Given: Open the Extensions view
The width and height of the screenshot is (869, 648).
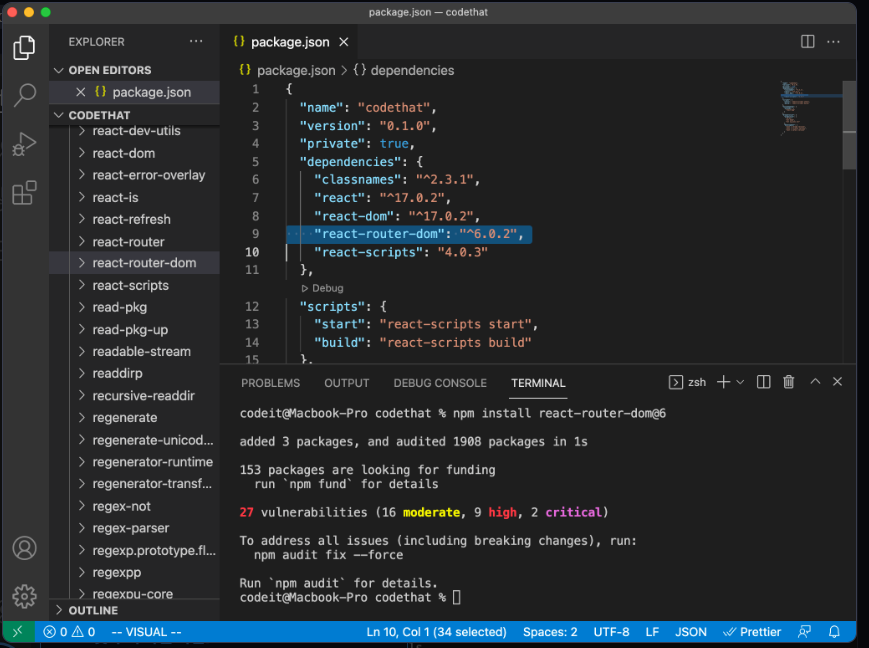Looking at the screenshot, I should click(24, 192).
